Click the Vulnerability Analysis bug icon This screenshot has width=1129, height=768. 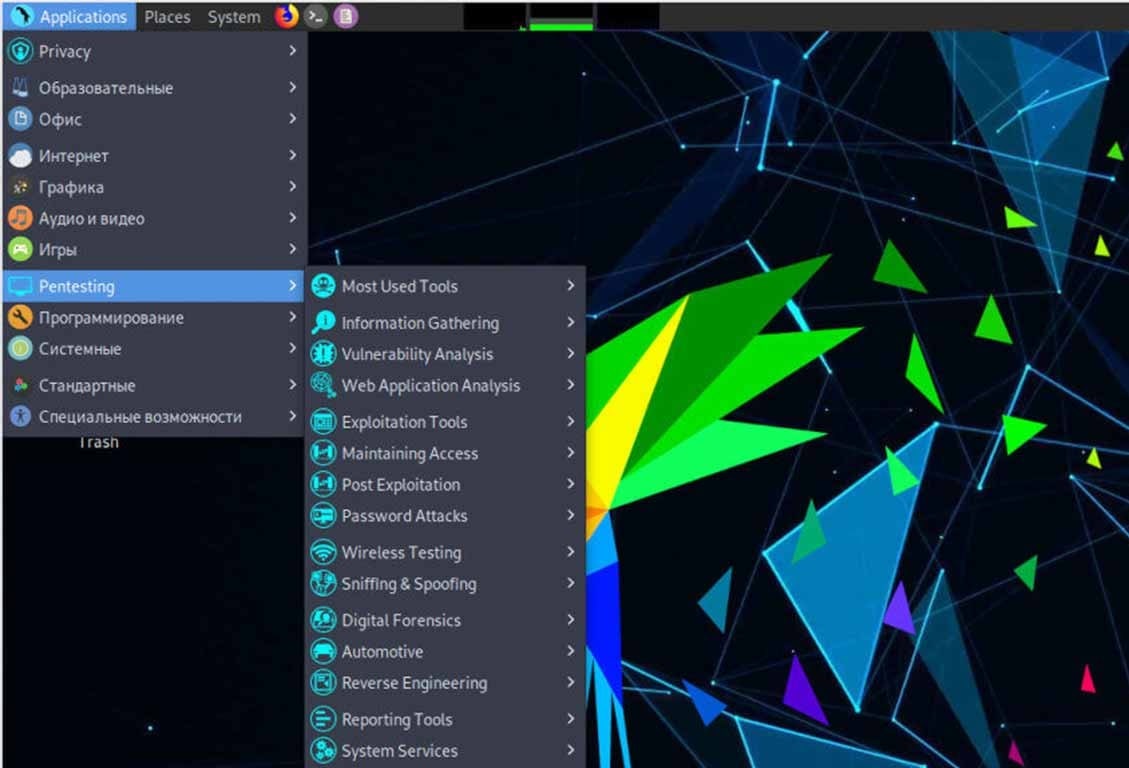coord(323,354)
